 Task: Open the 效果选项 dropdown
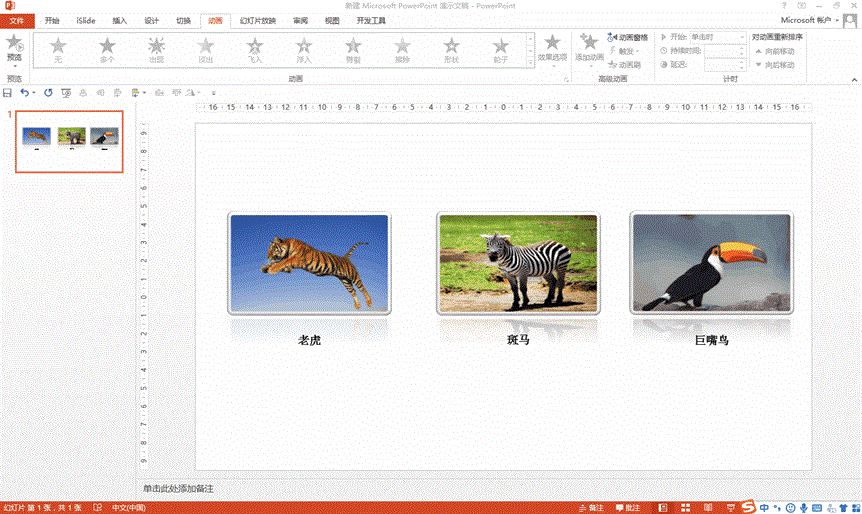(552, 49)
